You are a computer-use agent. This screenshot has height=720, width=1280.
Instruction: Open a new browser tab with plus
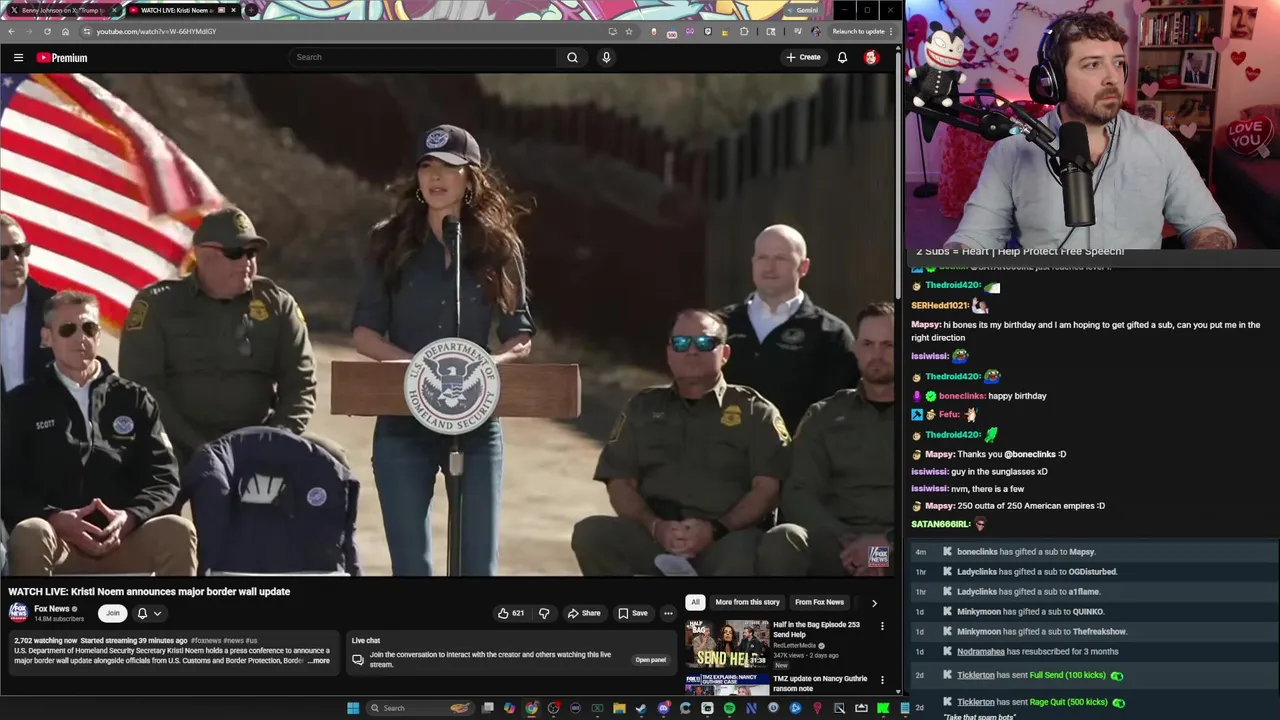251,10
